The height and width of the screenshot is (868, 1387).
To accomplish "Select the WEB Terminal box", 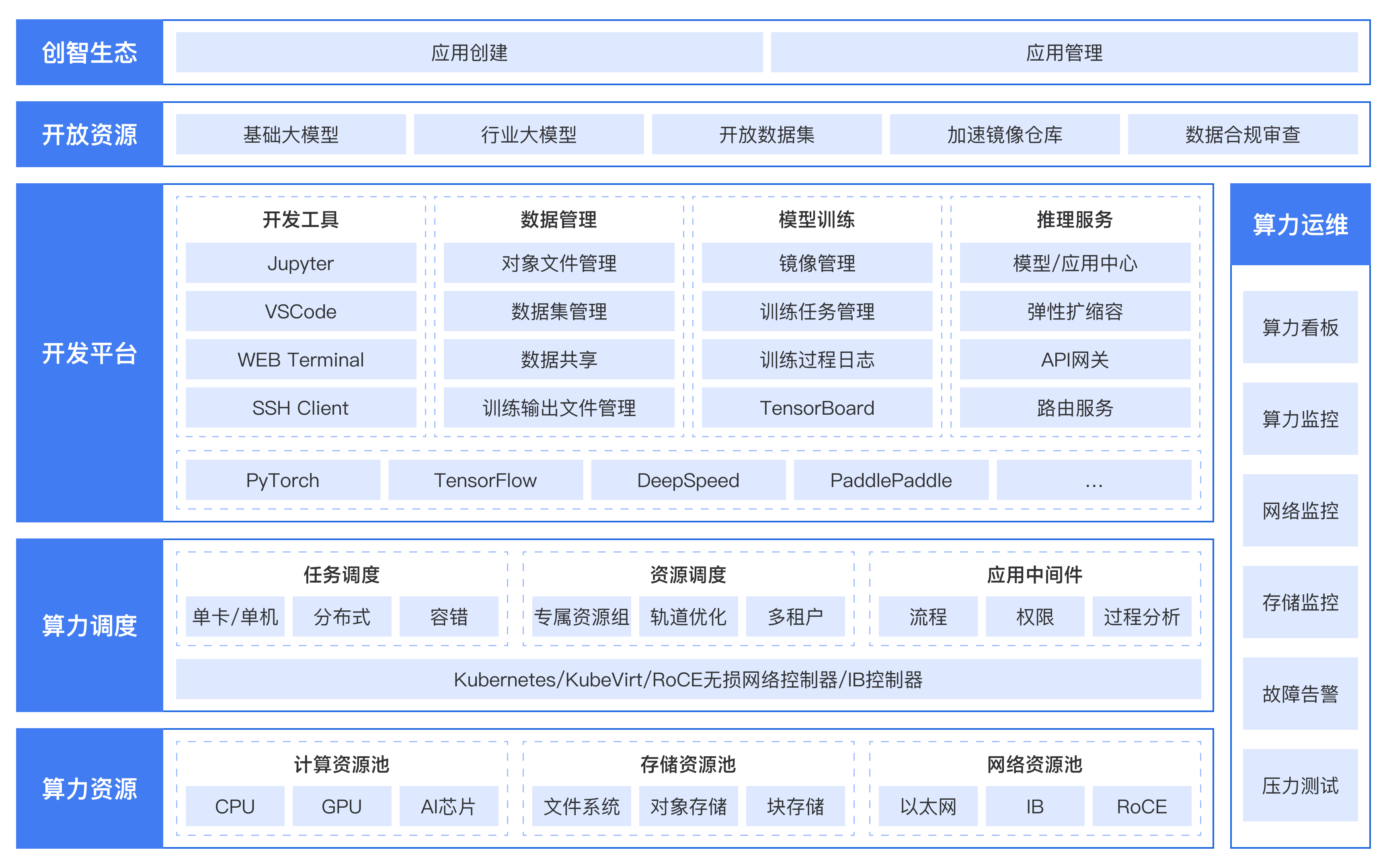I will click(300, 359).
